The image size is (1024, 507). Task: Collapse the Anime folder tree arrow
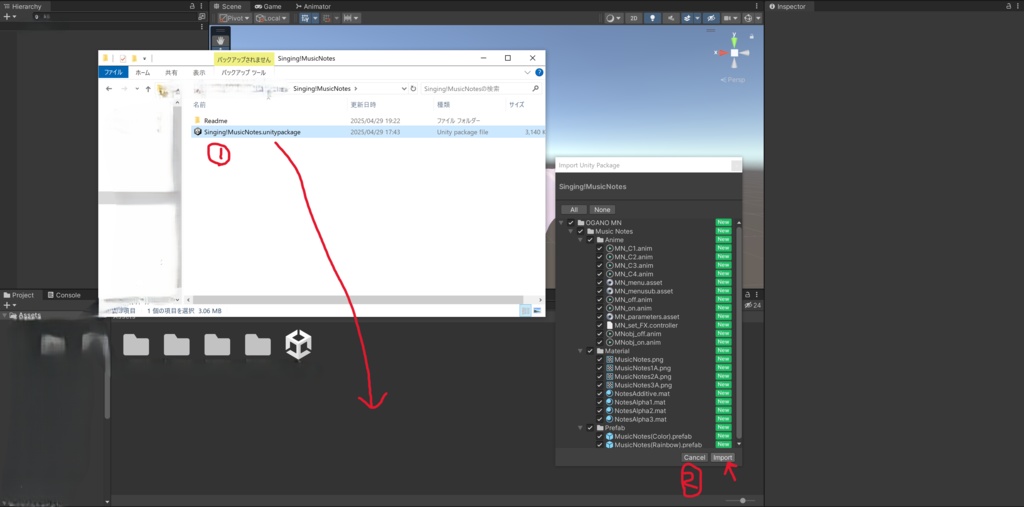(579, 240)
